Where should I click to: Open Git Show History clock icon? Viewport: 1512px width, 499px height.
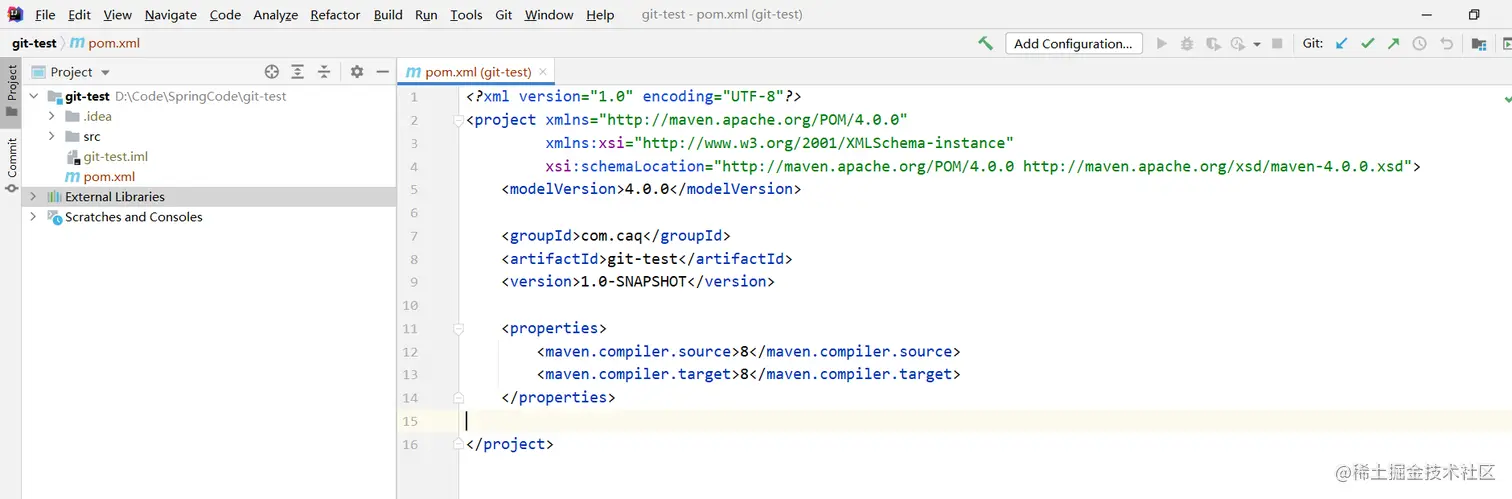click(1419, 43)
